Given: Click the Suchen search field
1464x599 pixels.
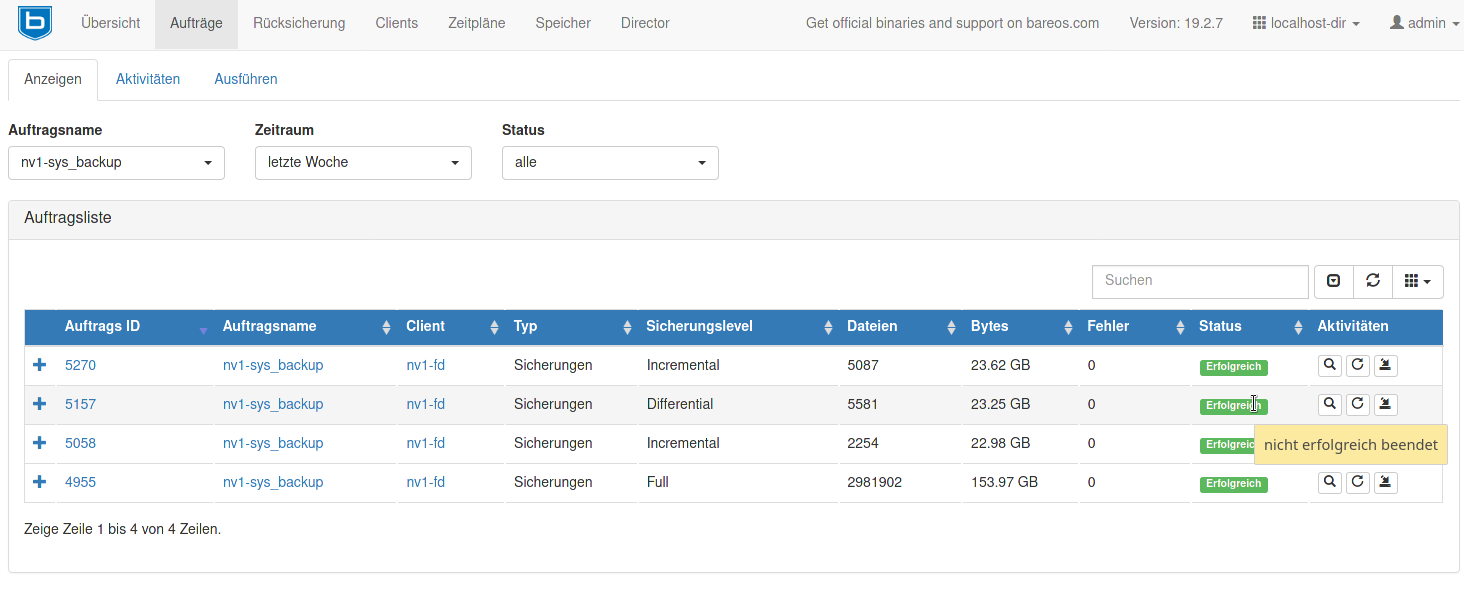Looking at the screenshot, I should point(1199,281).
